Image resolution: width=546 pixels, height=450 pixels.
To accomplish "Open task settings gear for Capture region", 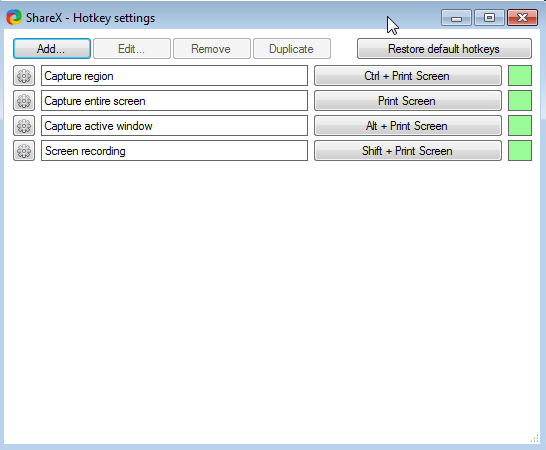I will (24, 76).
